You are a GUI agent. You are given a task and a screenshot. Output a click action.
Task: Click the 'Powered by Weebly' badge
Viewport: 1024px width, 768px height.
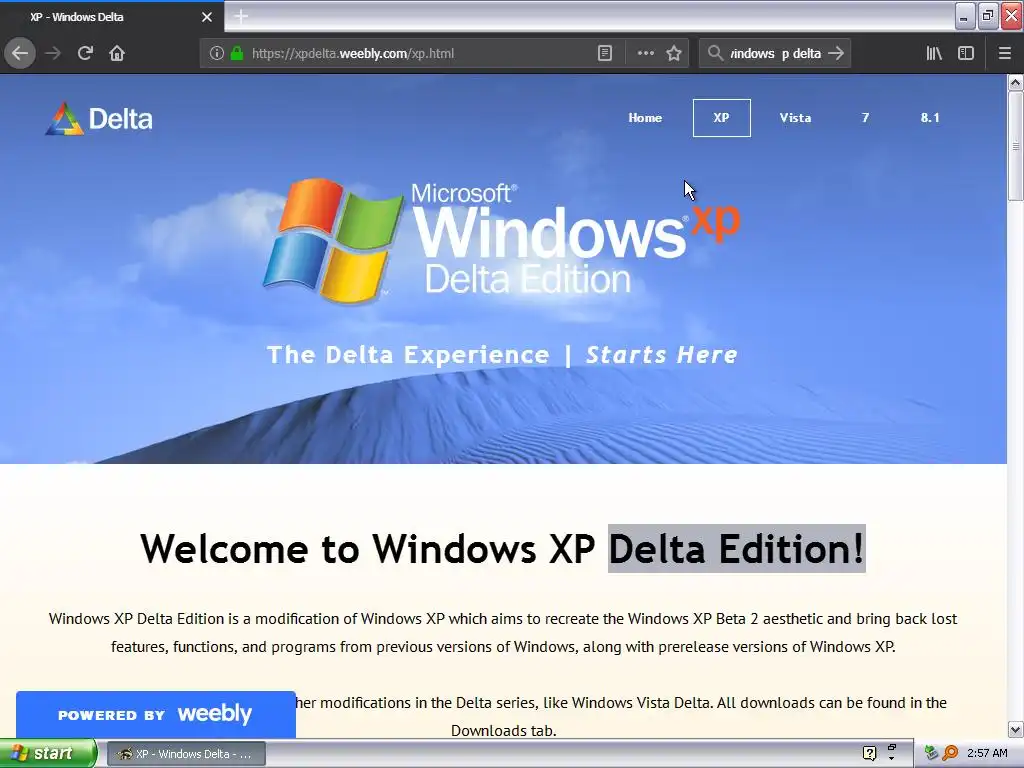click(x=155, y=714)
